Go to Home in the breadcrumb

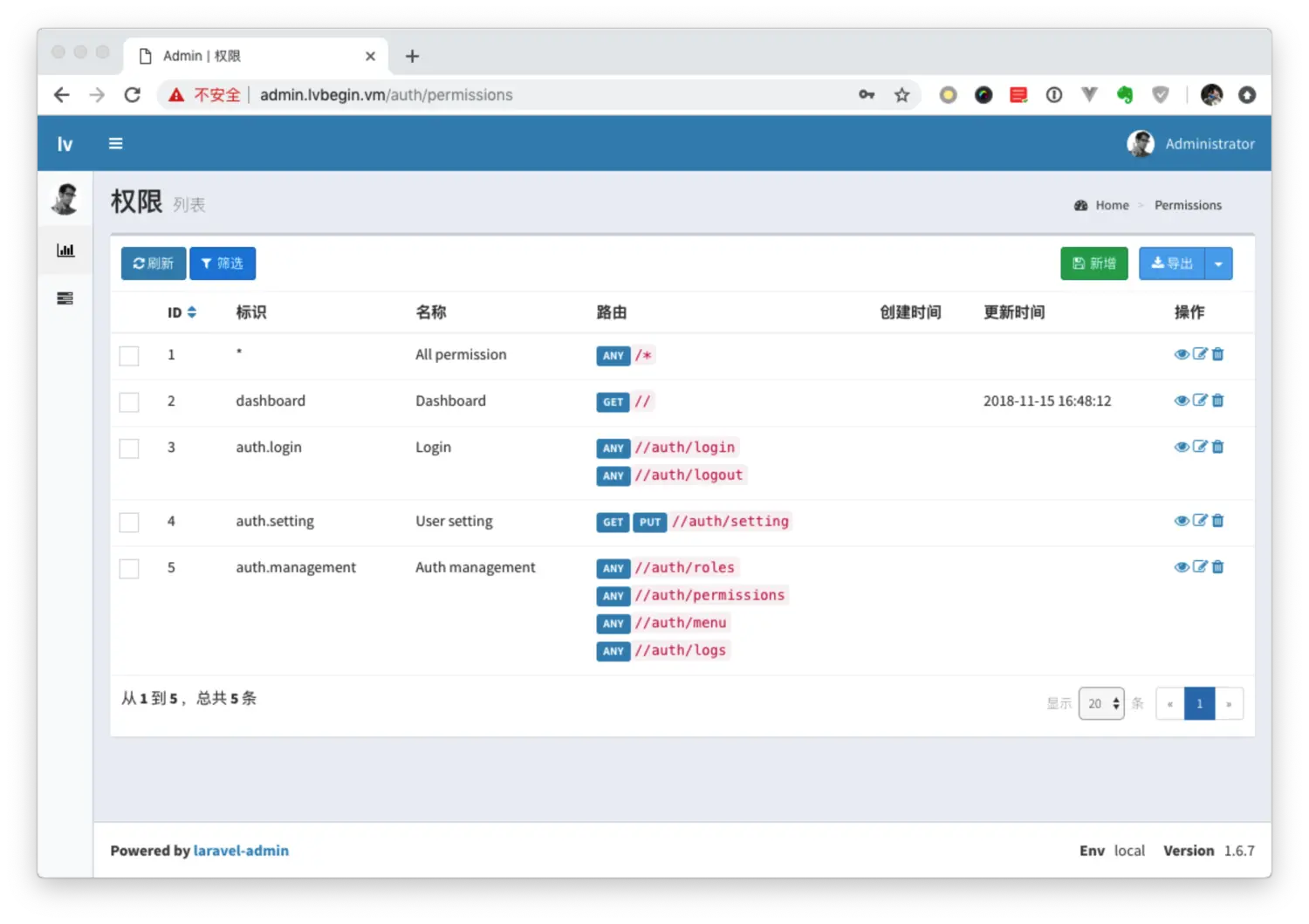tap(1112, 205)
